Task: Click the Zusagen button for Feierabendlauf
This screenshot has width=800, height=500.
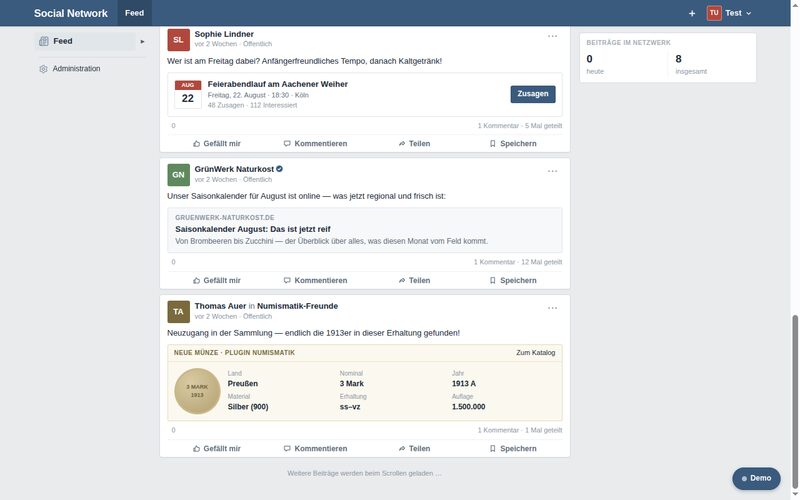Action: pyautogui.click(x=533, y=94)
